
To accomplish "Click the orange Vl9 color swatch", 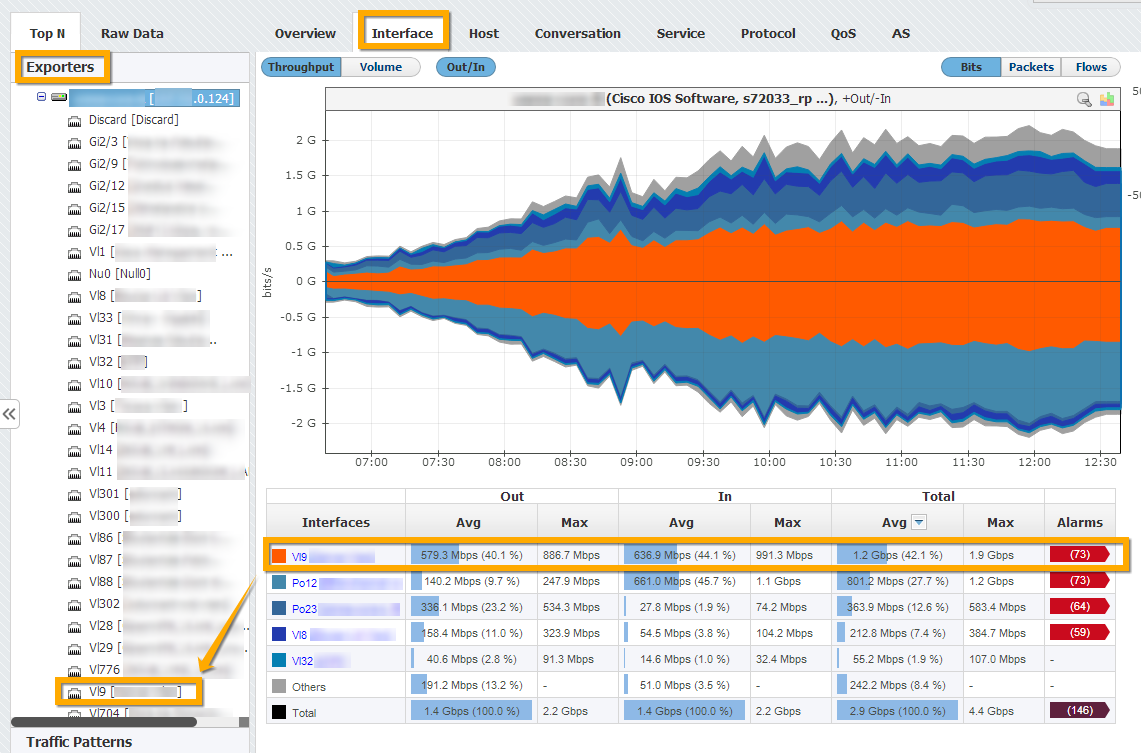I will (x=279, y=555).
